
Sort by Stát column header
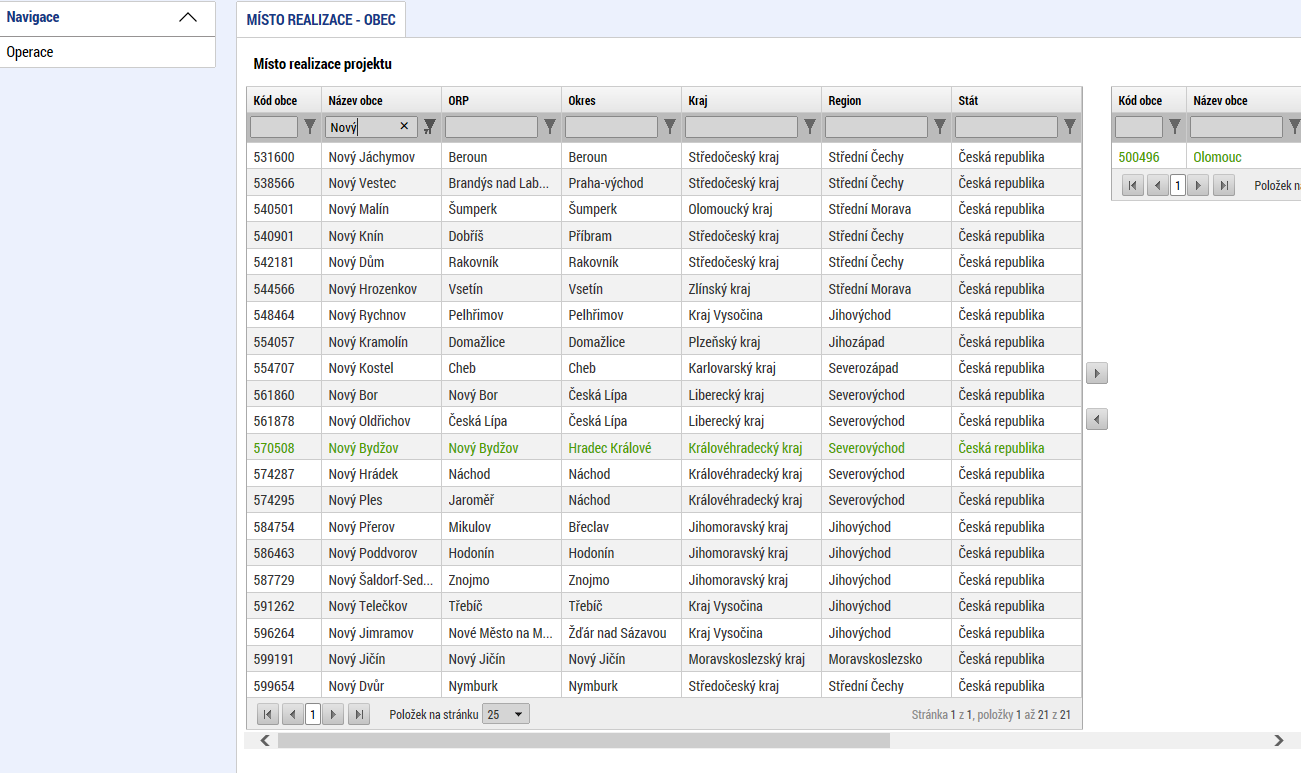(1016, 100)
